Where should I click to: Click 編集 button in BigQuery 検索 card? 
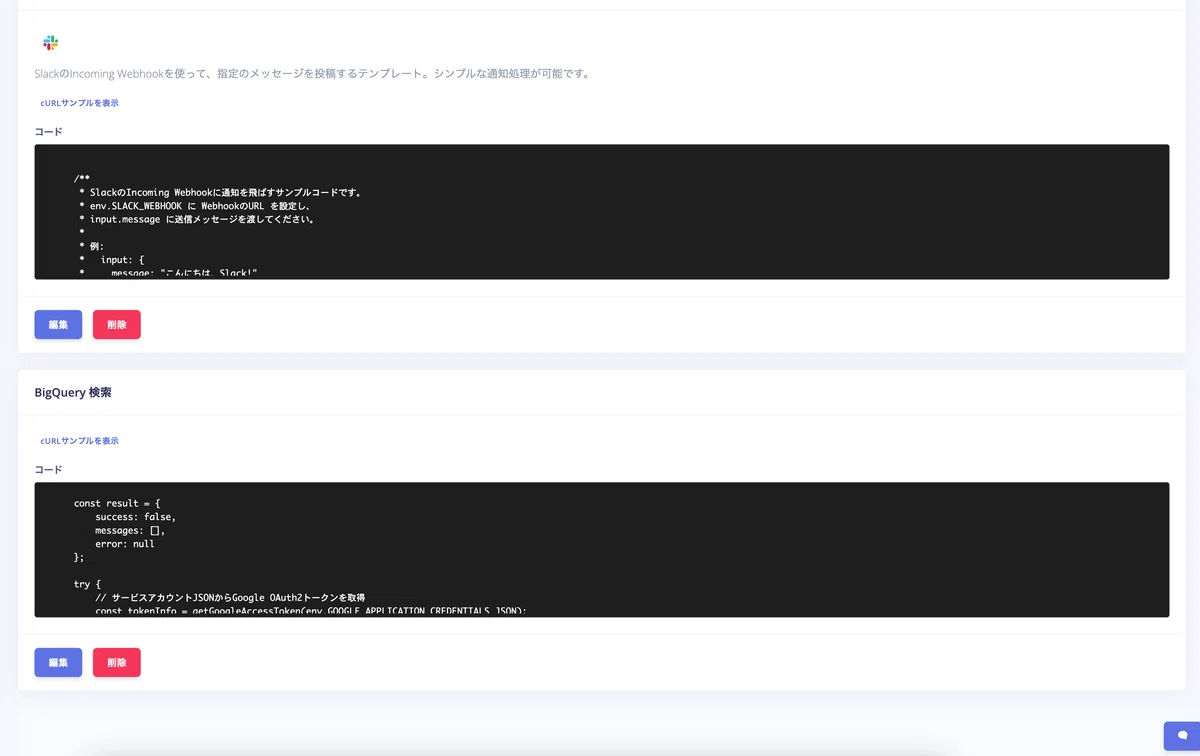coord(58,663)
